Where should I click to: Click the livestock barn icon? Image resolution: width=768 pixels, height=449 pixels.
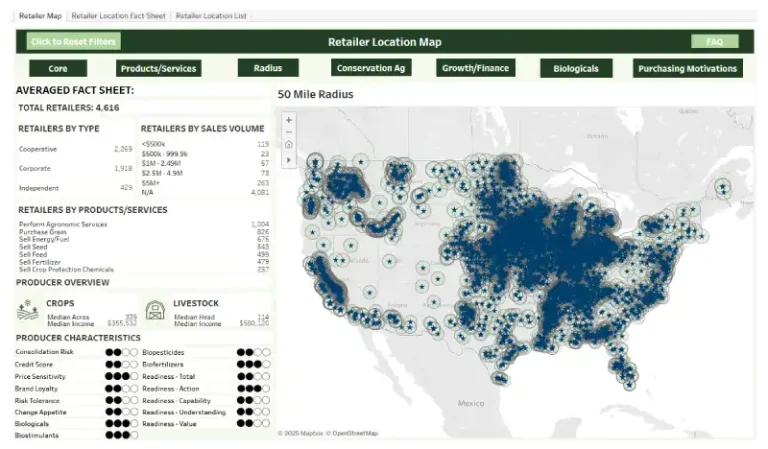click(x=155, y=310)
